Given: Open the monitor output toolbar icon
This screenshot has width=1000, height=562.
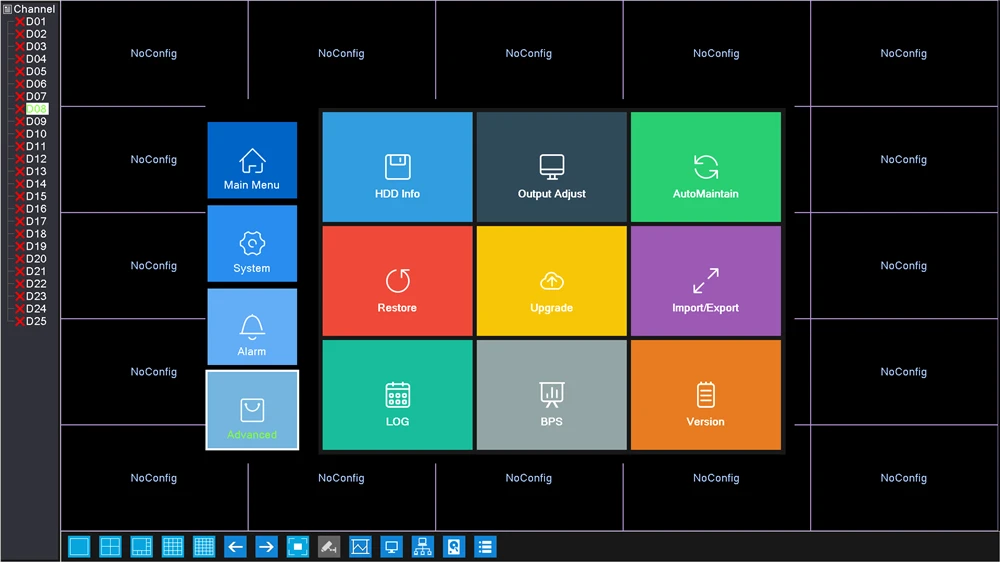Looking at the screenshot, I should click(392, 547).
